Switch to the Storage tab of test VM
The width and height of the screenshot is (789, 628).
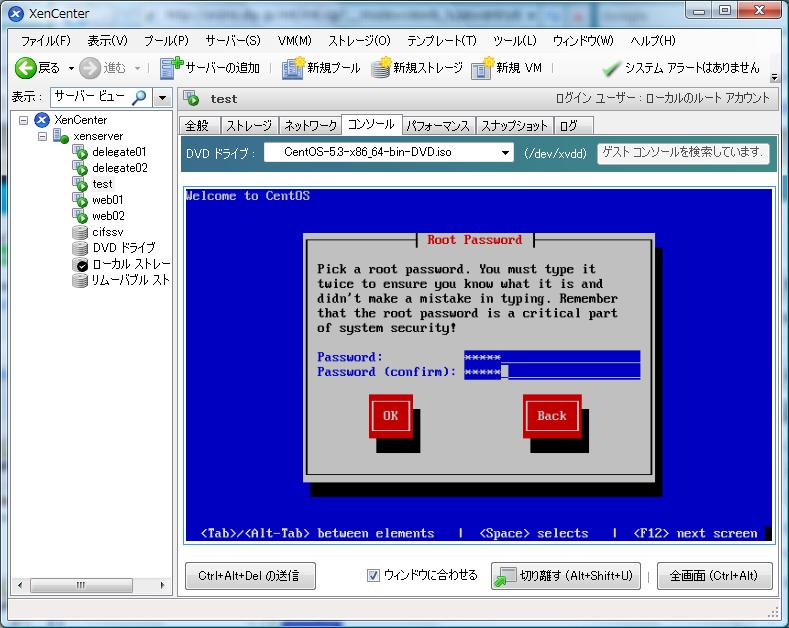tap(249, 125)
